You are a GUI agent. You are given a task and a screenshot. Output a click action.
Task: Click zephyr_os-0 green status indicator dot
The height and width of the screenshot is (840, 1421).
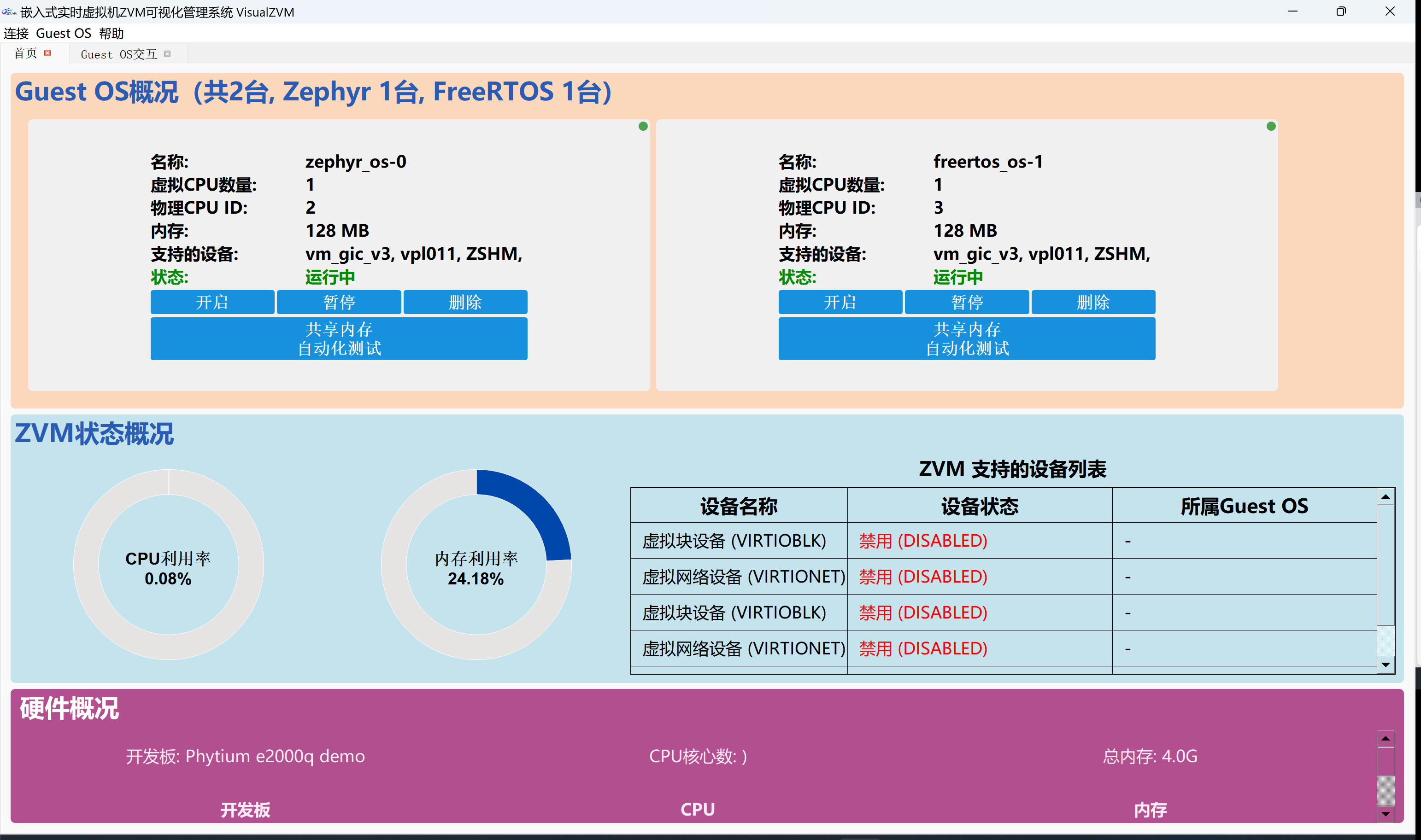(x=643, y=126)
